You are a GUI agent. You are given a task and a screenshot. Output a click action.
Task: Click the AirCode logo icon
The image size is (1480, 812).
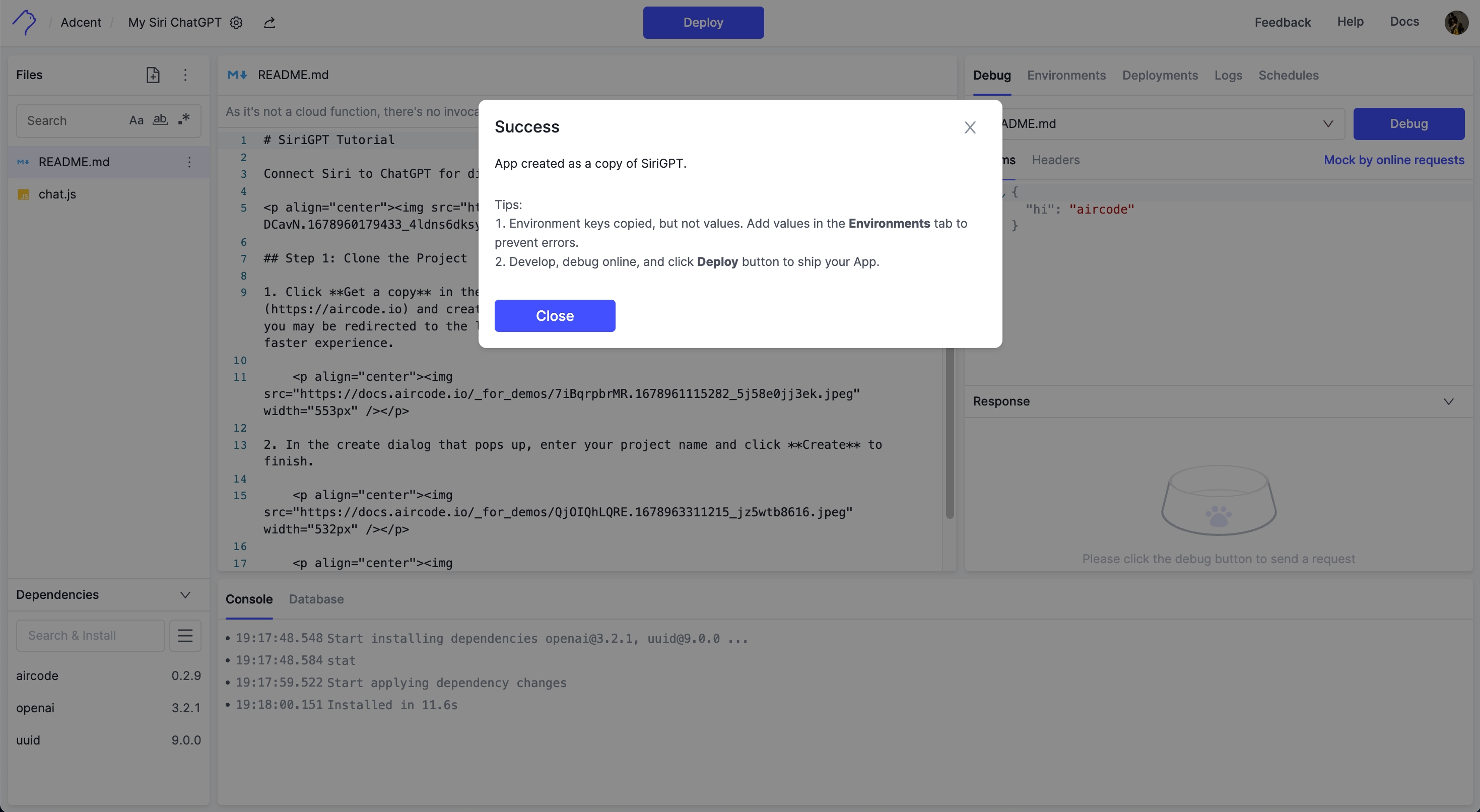[24, 22]
